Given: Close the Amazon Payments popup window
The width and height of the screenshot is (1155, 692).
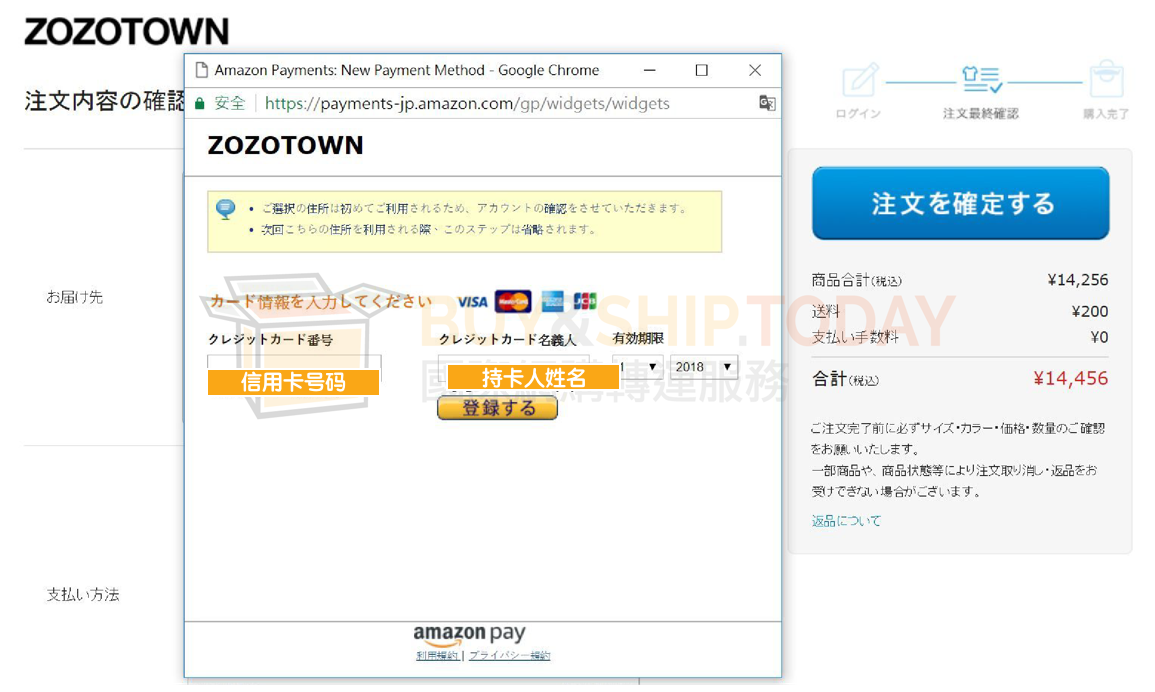Looking at the screenshot, I should tap(755, 70).
